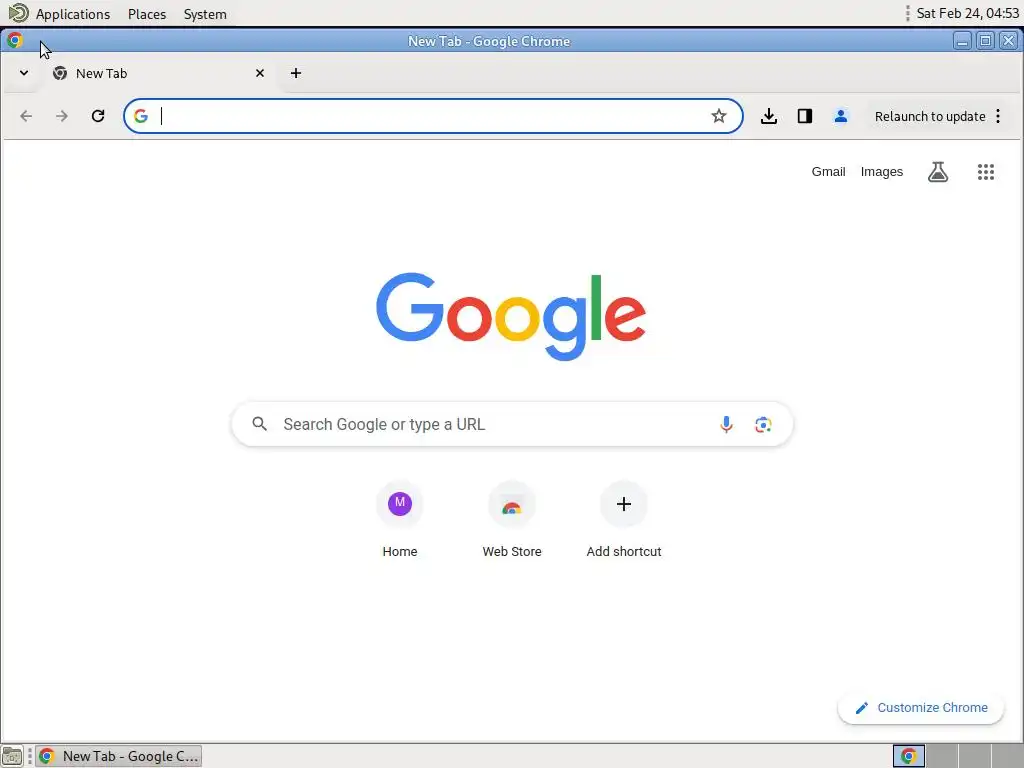Image resolution: width=1024 pixels, height=768 pixels.
Task: Open the Web Store shortcut
Action: (x=511, y=520)
